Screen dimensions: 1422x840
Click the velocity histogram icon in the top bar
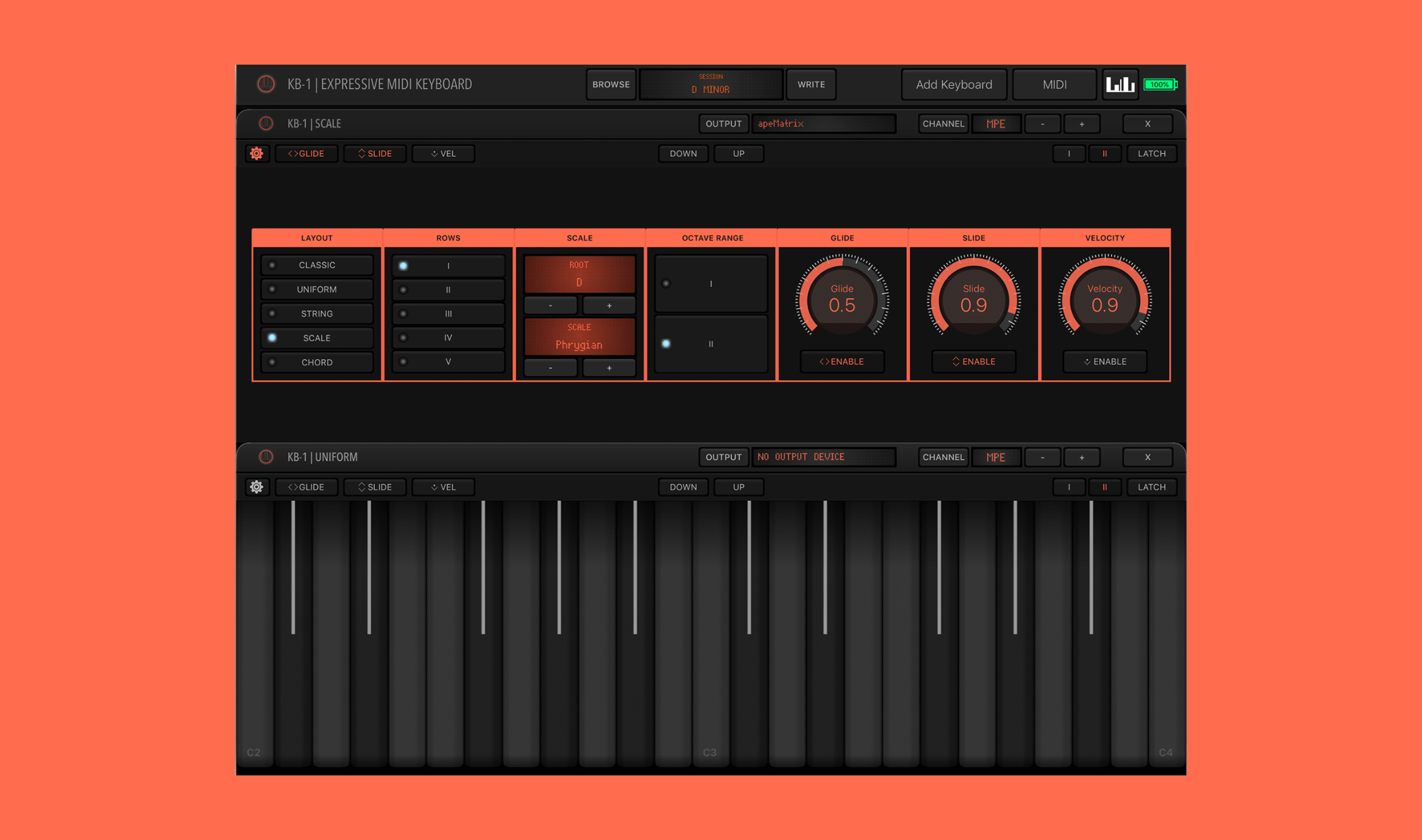point(1120,84)
